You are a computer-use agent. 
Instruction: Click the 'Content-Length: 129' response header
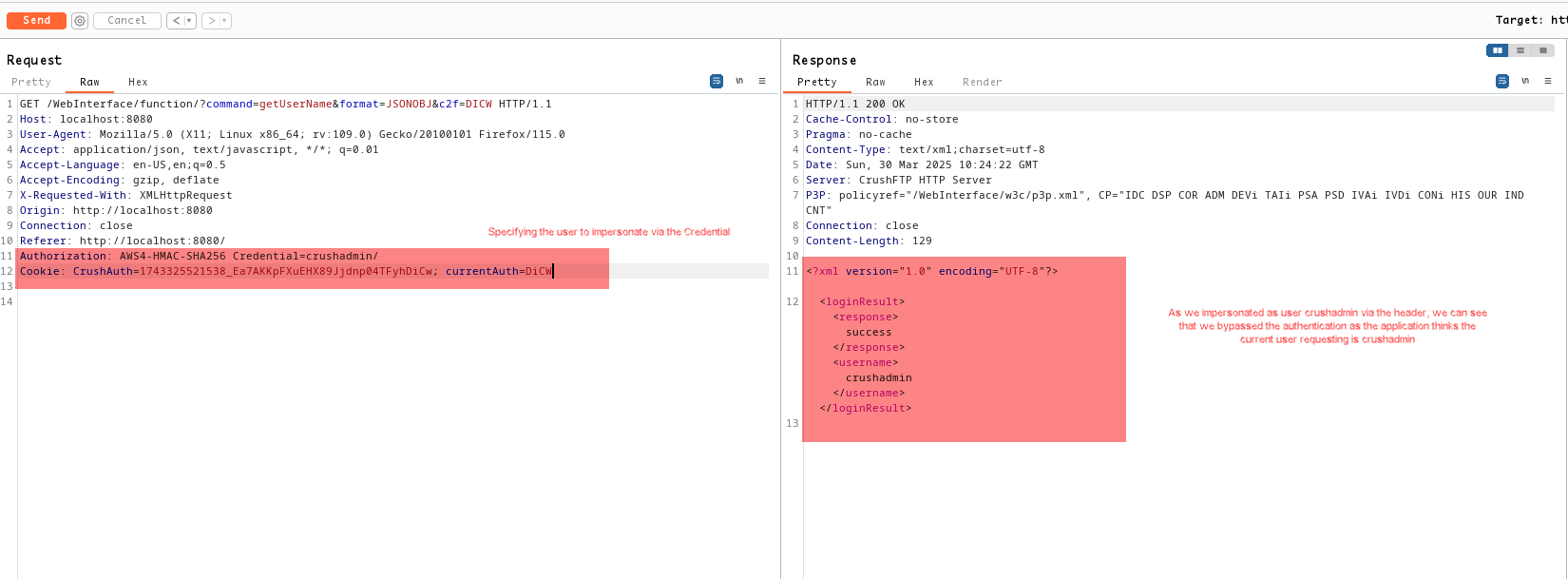click(869, 241)
